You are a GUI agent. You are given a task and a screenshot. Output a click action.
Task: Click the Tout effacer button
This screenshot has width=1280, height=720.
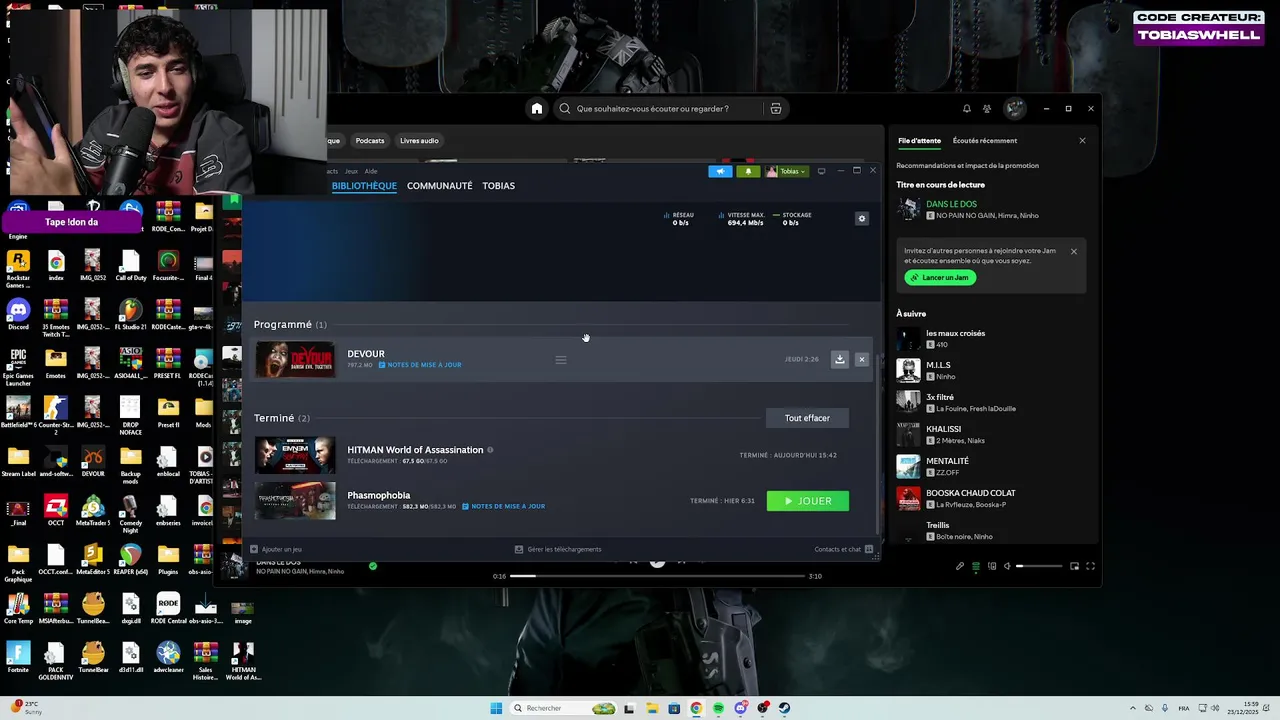coord(807,418)
